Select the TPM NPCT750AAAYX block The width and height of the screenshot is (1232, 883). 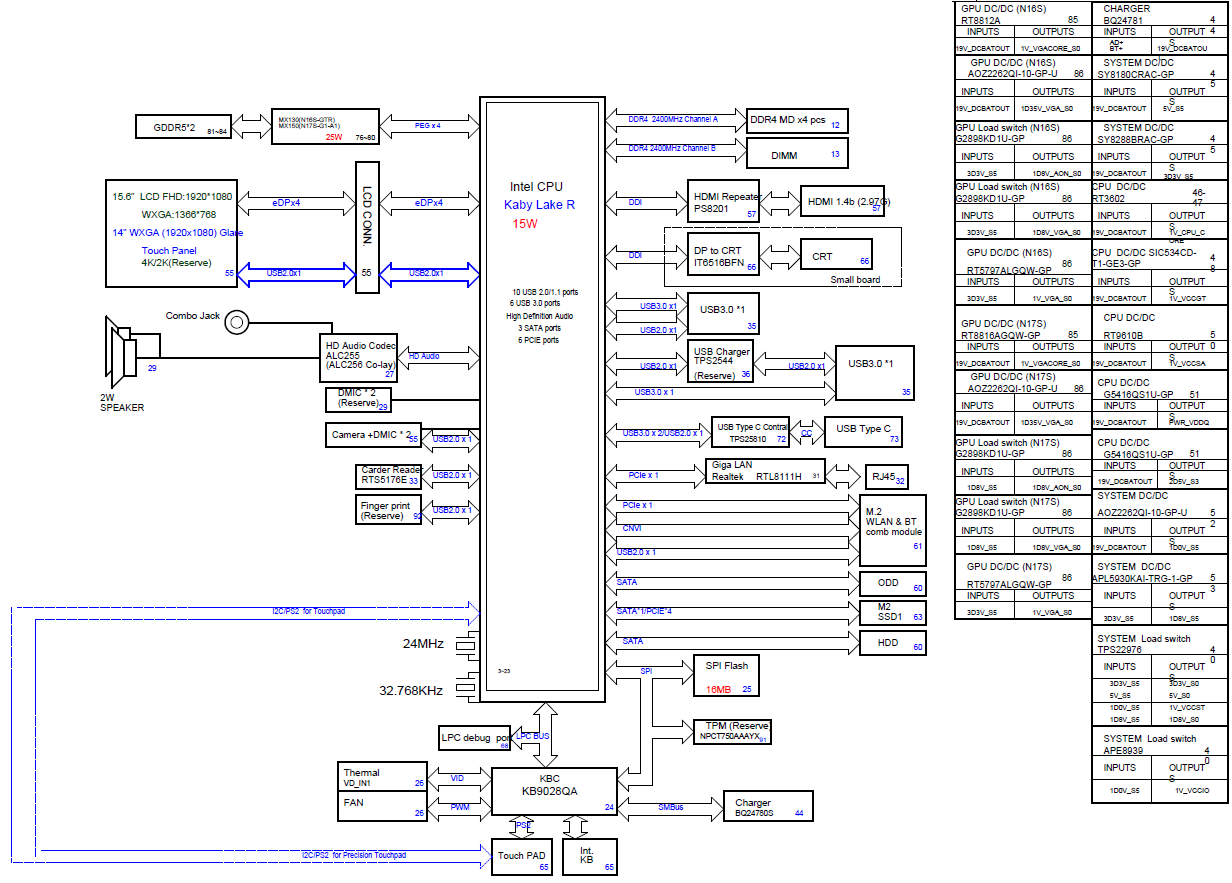tap(731, 731)
